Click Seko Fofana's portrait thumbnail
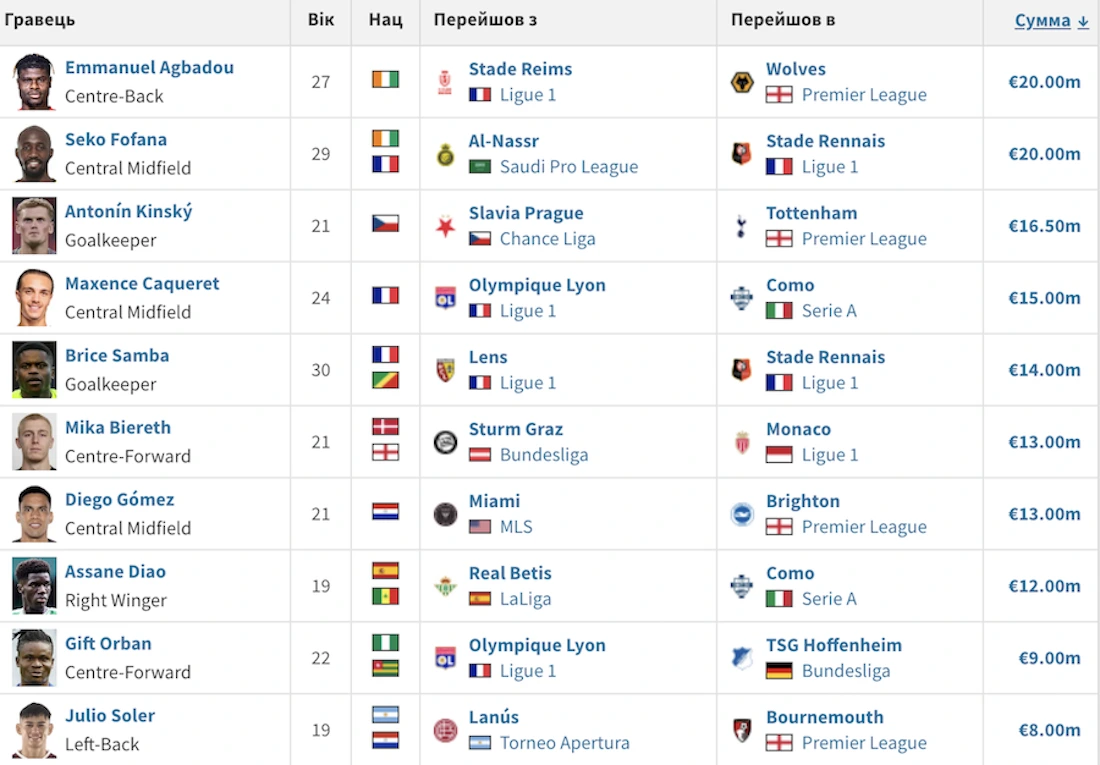Image resolution: width=1100 pixels, height=765 pixels. point(34,154)
